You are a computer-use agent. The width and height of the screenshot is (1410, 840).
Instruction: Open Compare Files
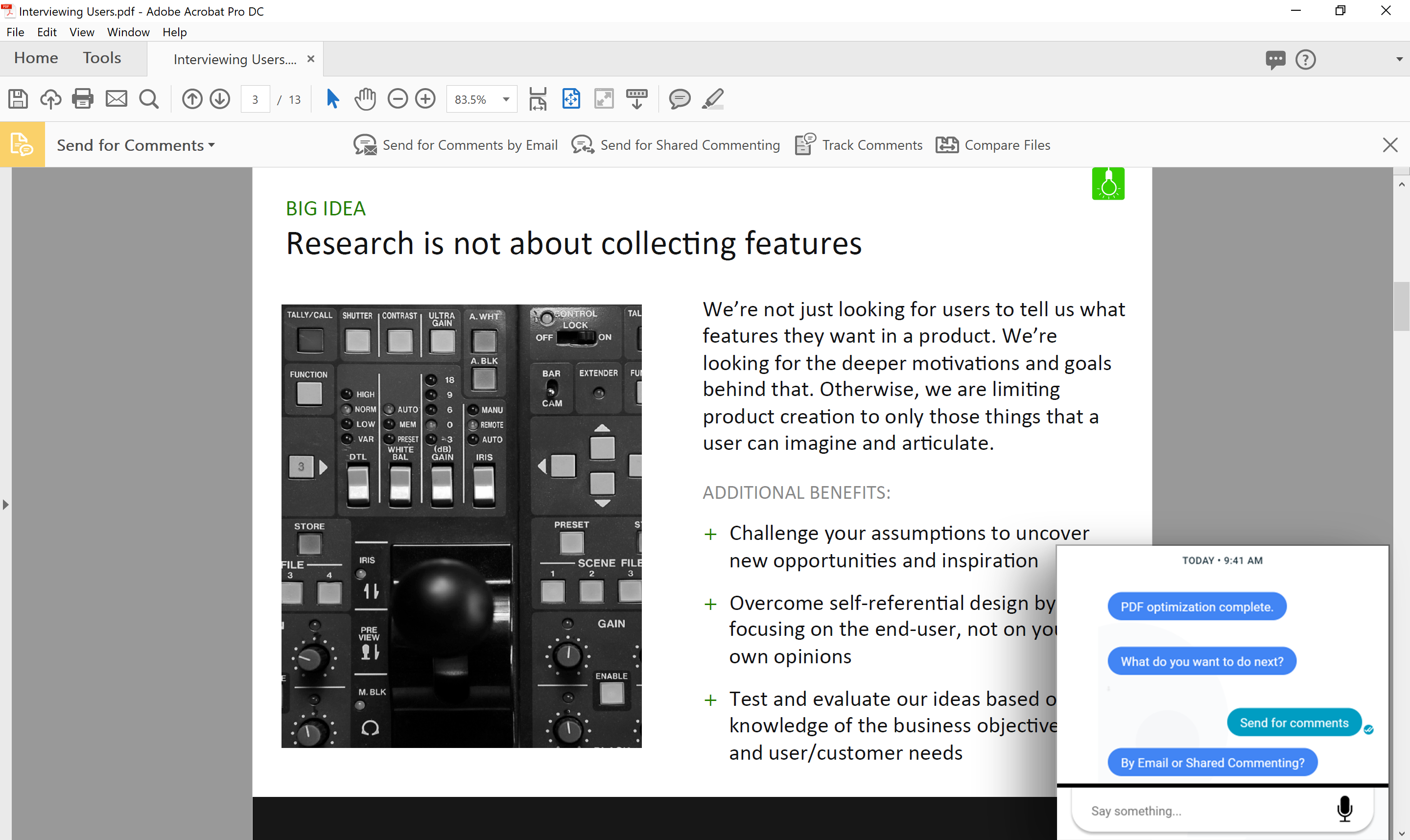(x=993, y=145)
